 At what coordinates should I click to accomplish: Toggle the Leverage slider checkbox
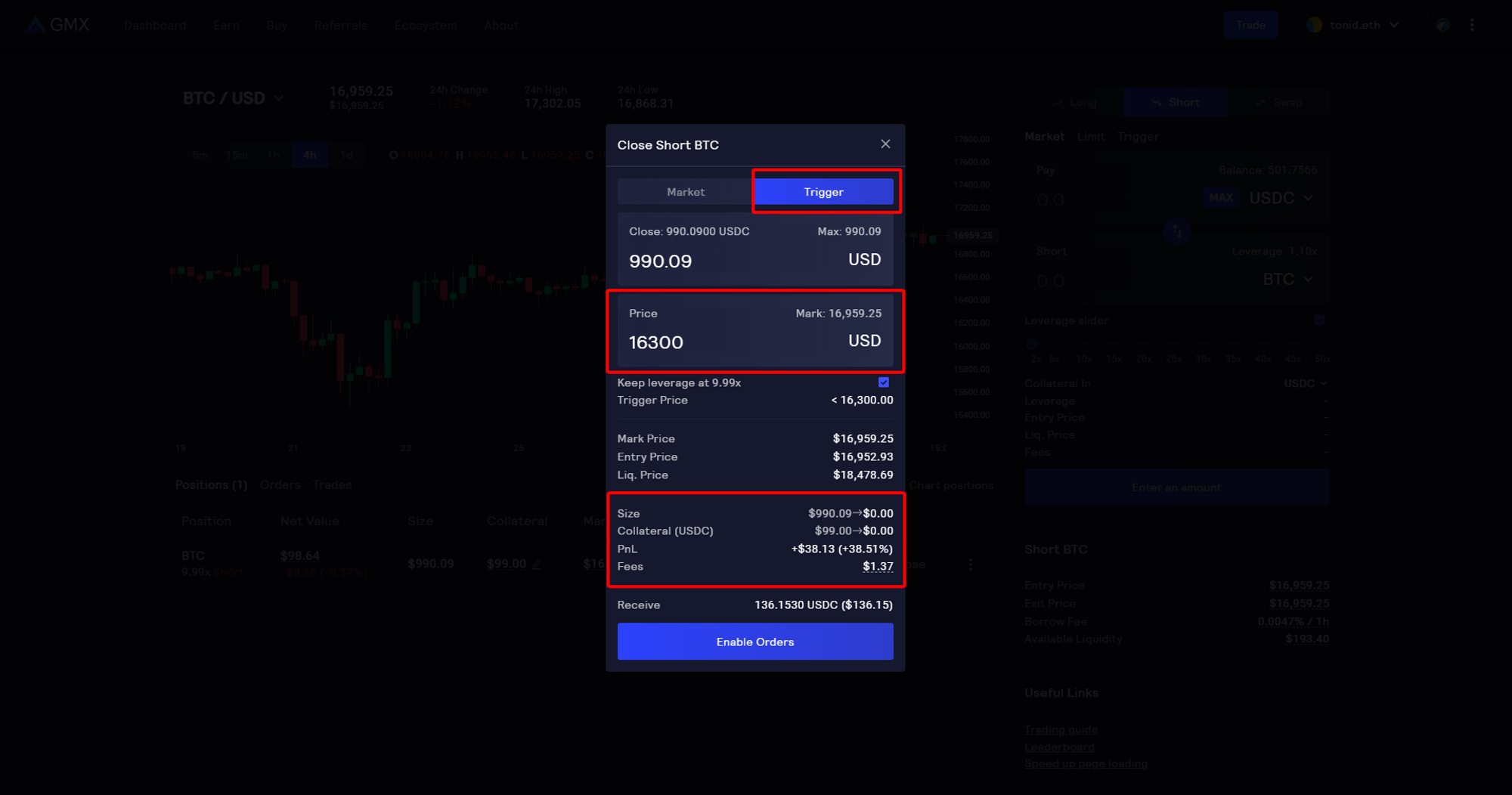(x=1319, y=320)
